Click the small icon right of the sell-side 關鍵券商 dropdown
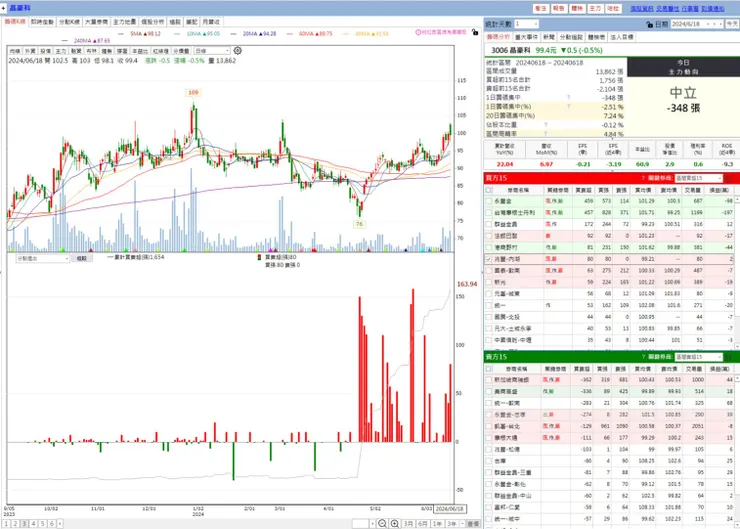This screenshot has width=740, height=529. (x=729, y=357)
